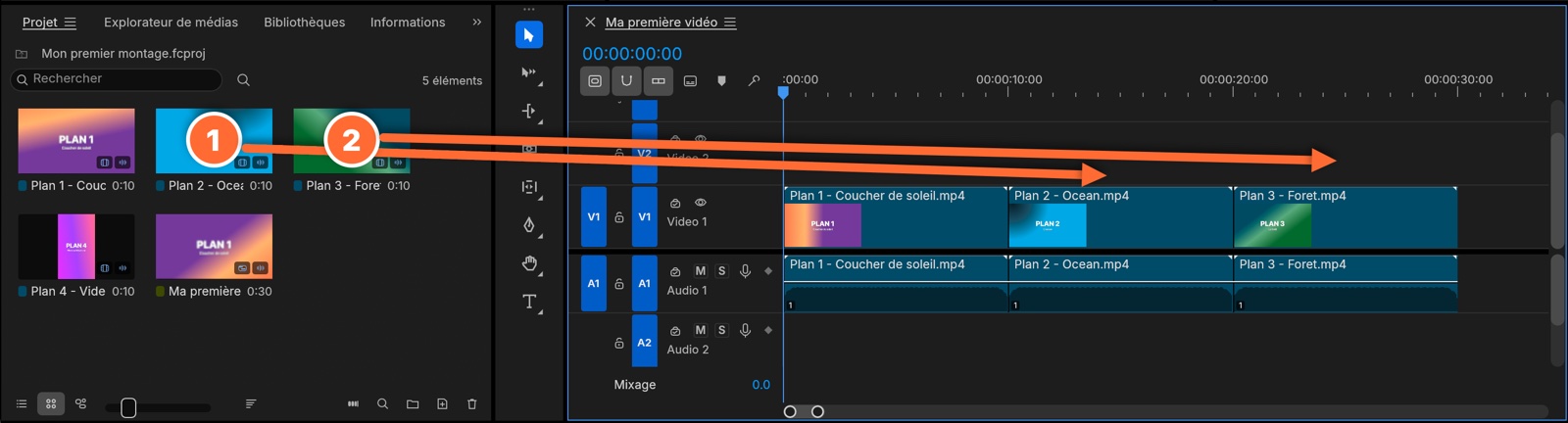Mute Audio 1 track
The height and width of the screenshot is (423, 1568).
click(x=700, y=271)
